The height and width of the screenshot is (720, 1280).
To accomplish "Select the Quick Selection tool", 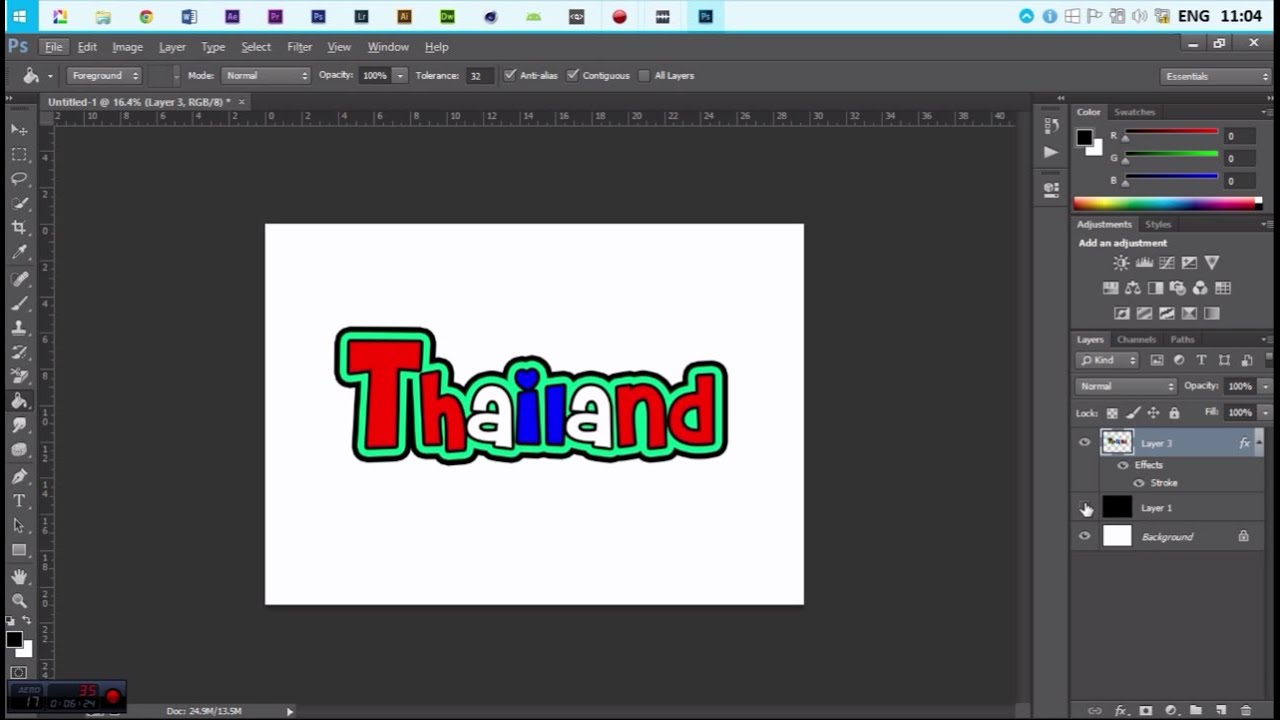I will [x=19, y=203].
